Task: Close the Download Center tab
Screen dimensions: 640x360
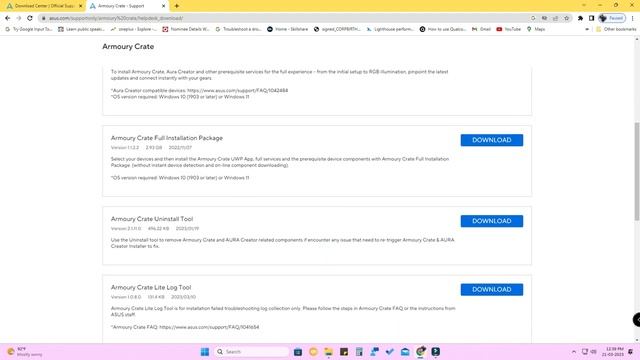Action: coord(80,6)
